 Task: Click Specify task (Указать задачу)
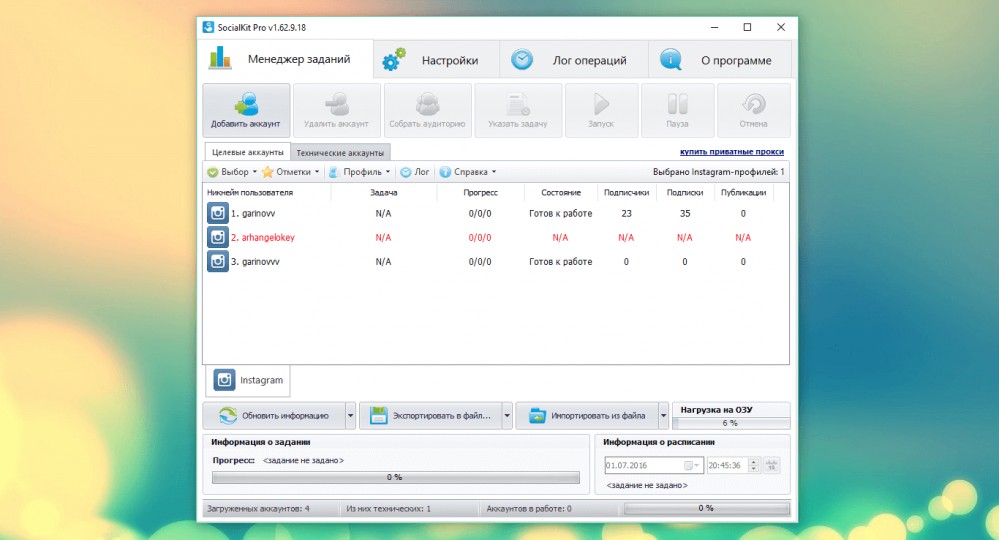coord(518,110)
